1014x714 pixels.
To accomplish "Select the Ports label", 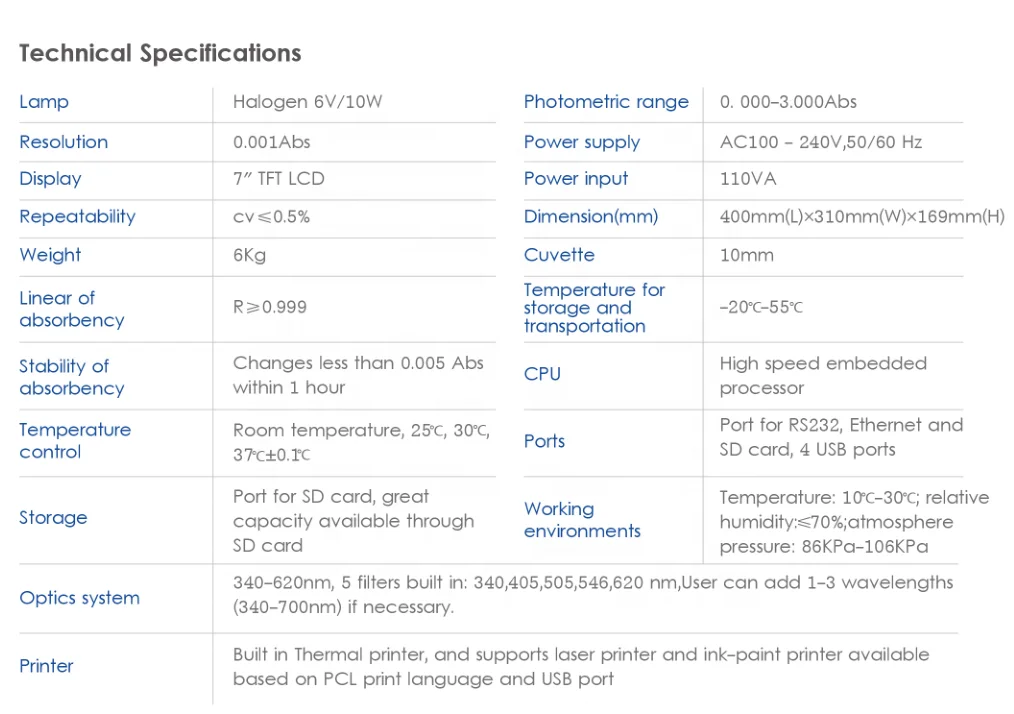I will tap(544, 441).
